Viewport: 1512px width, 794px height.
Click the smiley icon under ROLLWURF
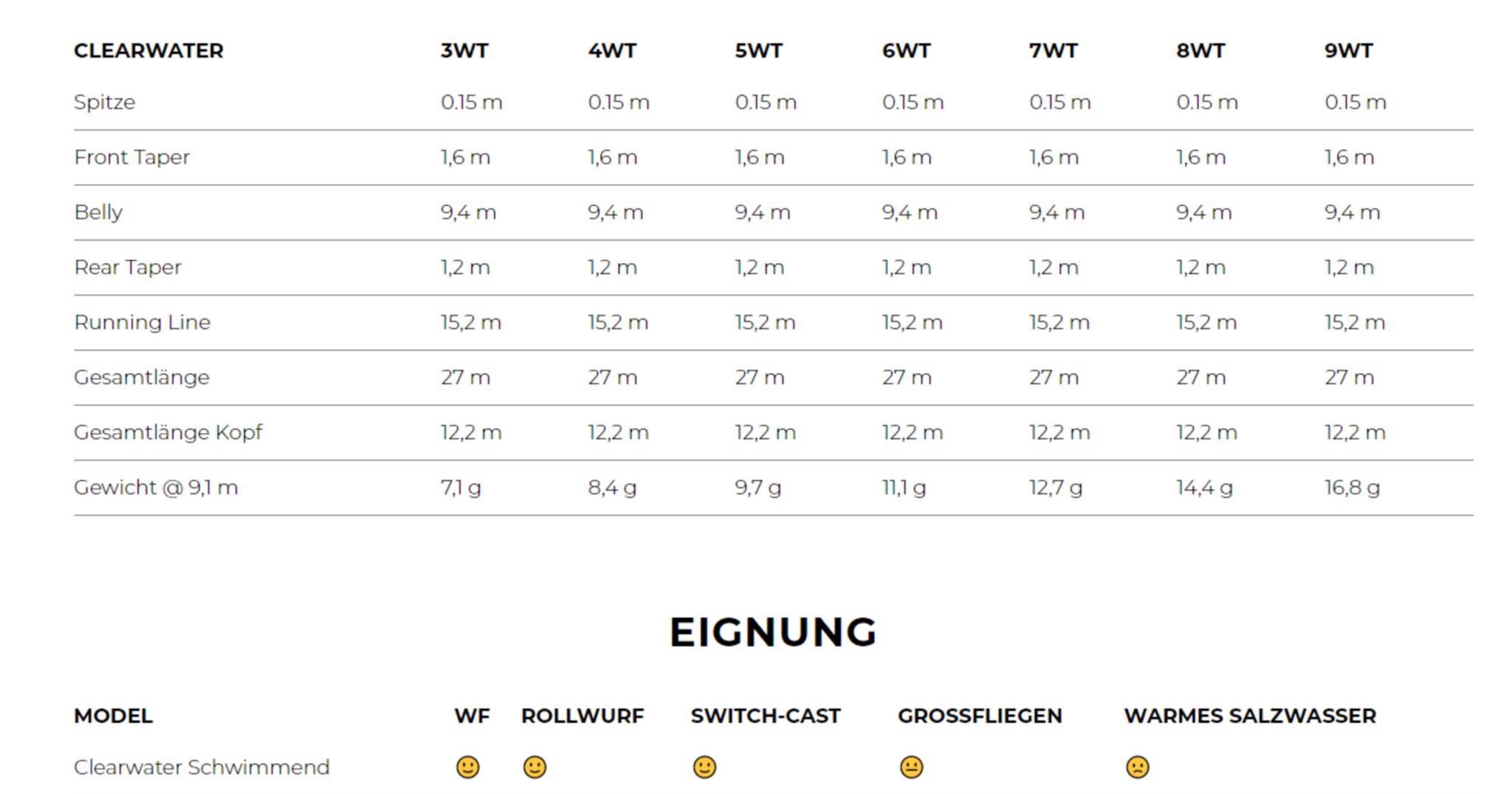point(535,767)
